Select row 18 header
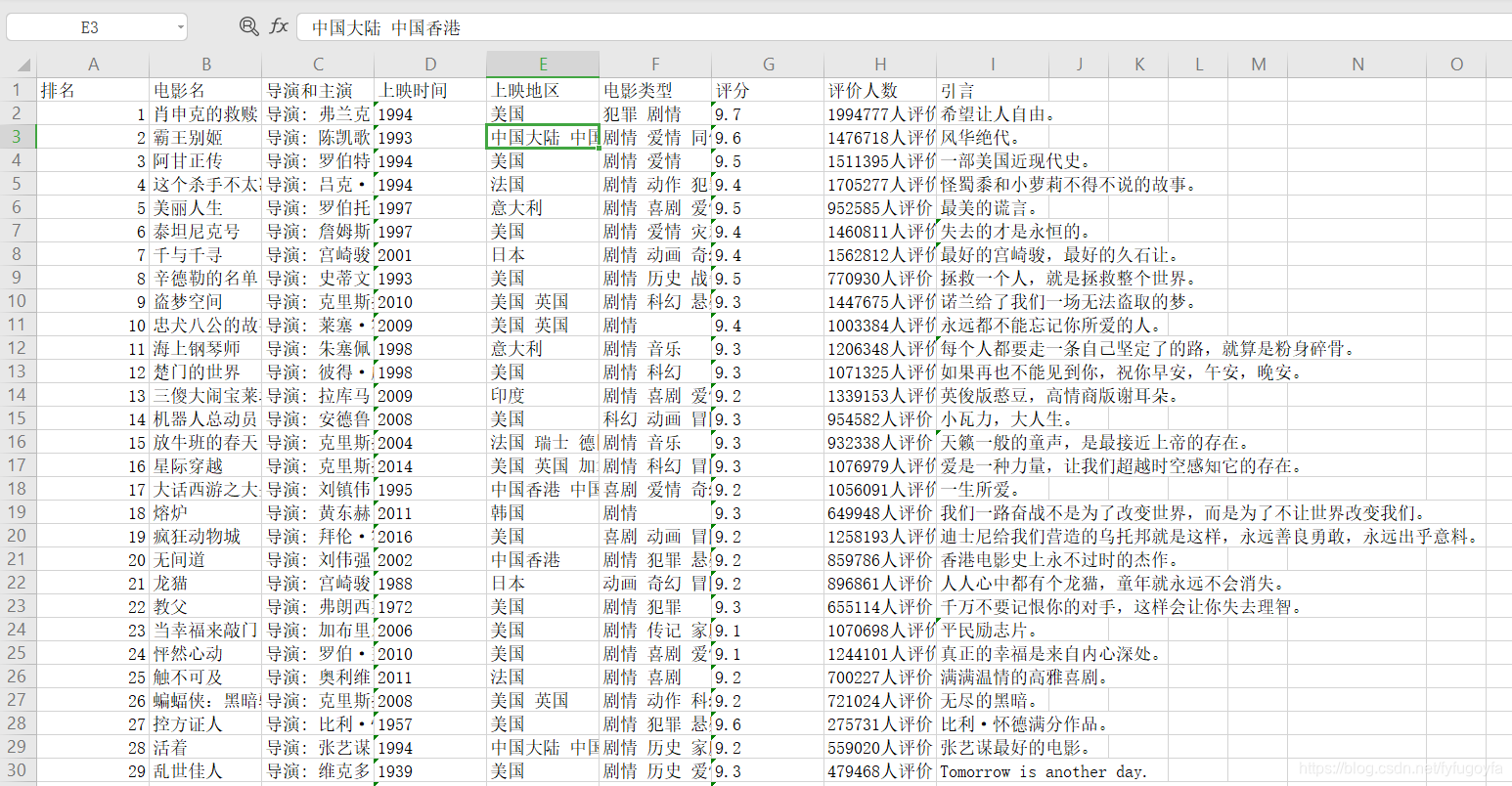This screenshot has width=1512, height=786. [18, 489]
